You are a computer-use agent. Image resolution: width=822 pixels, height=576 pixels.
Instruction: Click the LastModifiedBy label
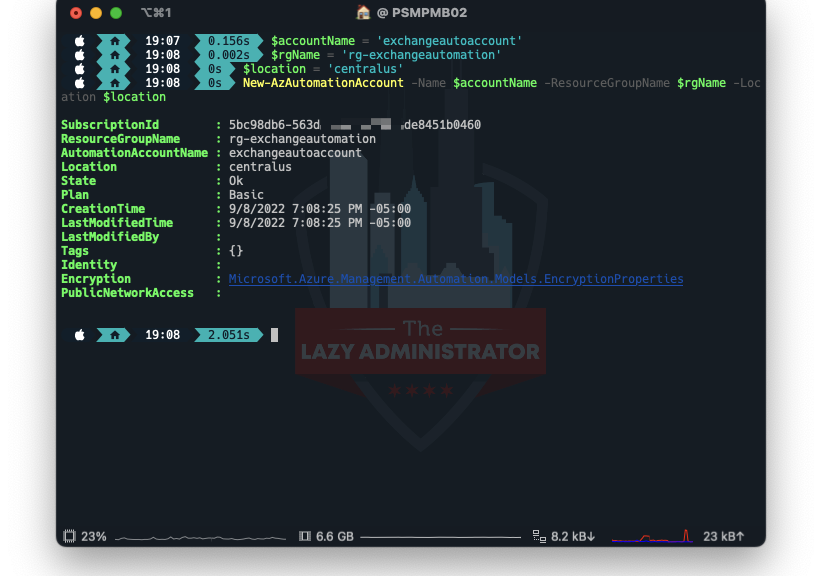(x=110, y=237)
